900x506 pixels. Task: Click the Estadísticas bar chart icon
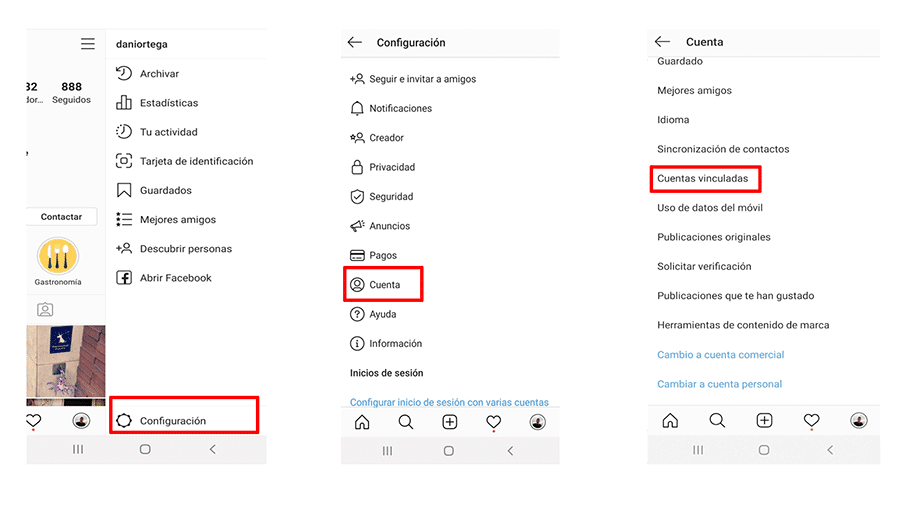[124, 102]
